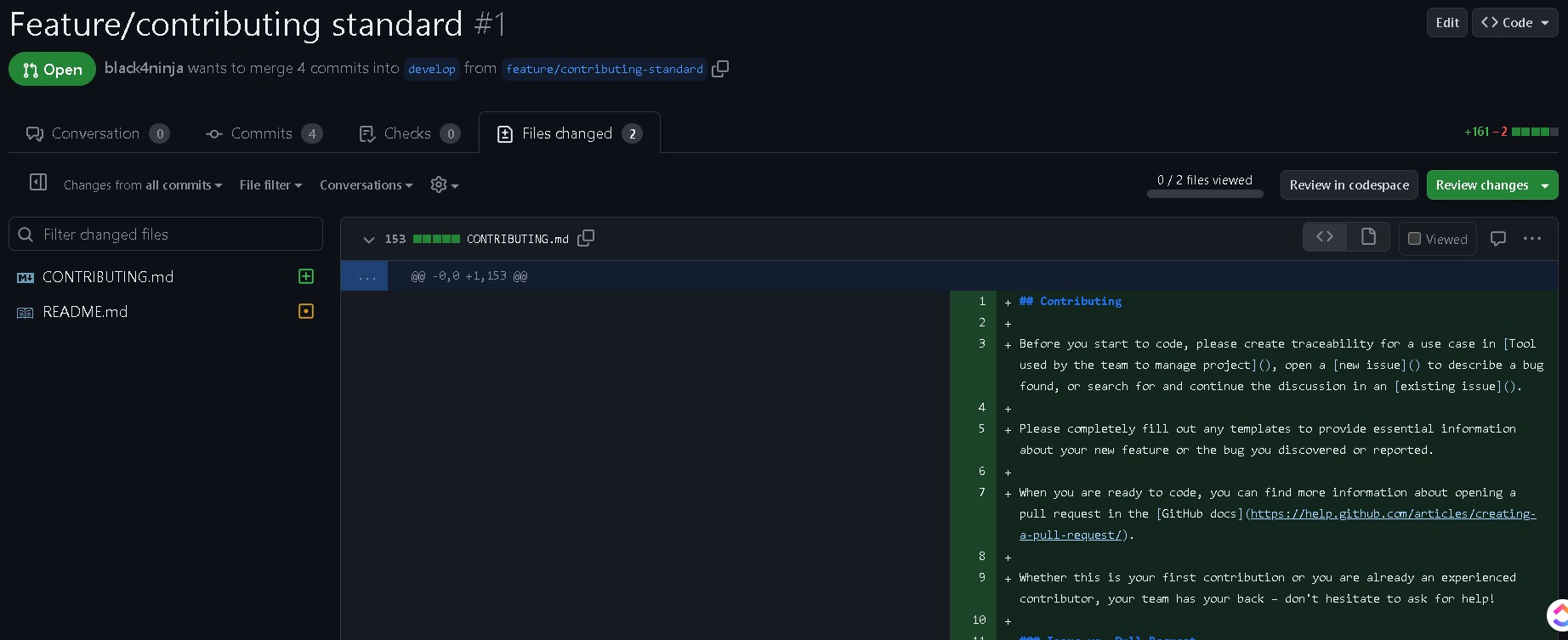
Task: Open the File filter dropdown
Action: tap(270, 185)
